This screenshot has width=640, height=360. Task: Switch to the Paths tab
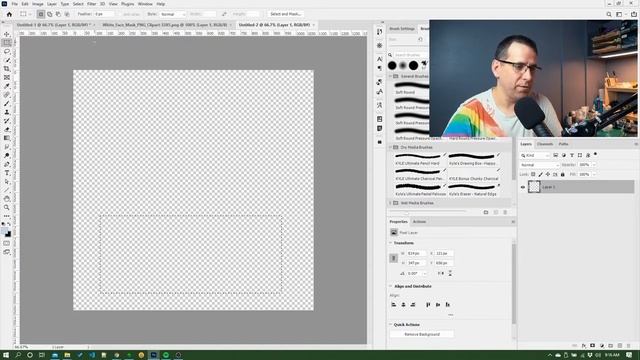pyautogui.click(x=563, y=144)
